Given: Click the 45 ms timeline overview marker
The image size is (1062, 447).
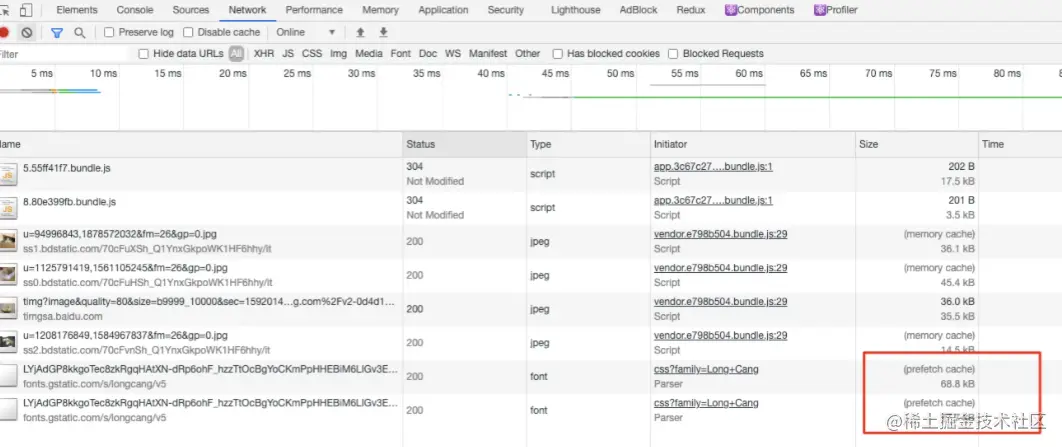Looking at the screenshot, I should coord(555,73).
